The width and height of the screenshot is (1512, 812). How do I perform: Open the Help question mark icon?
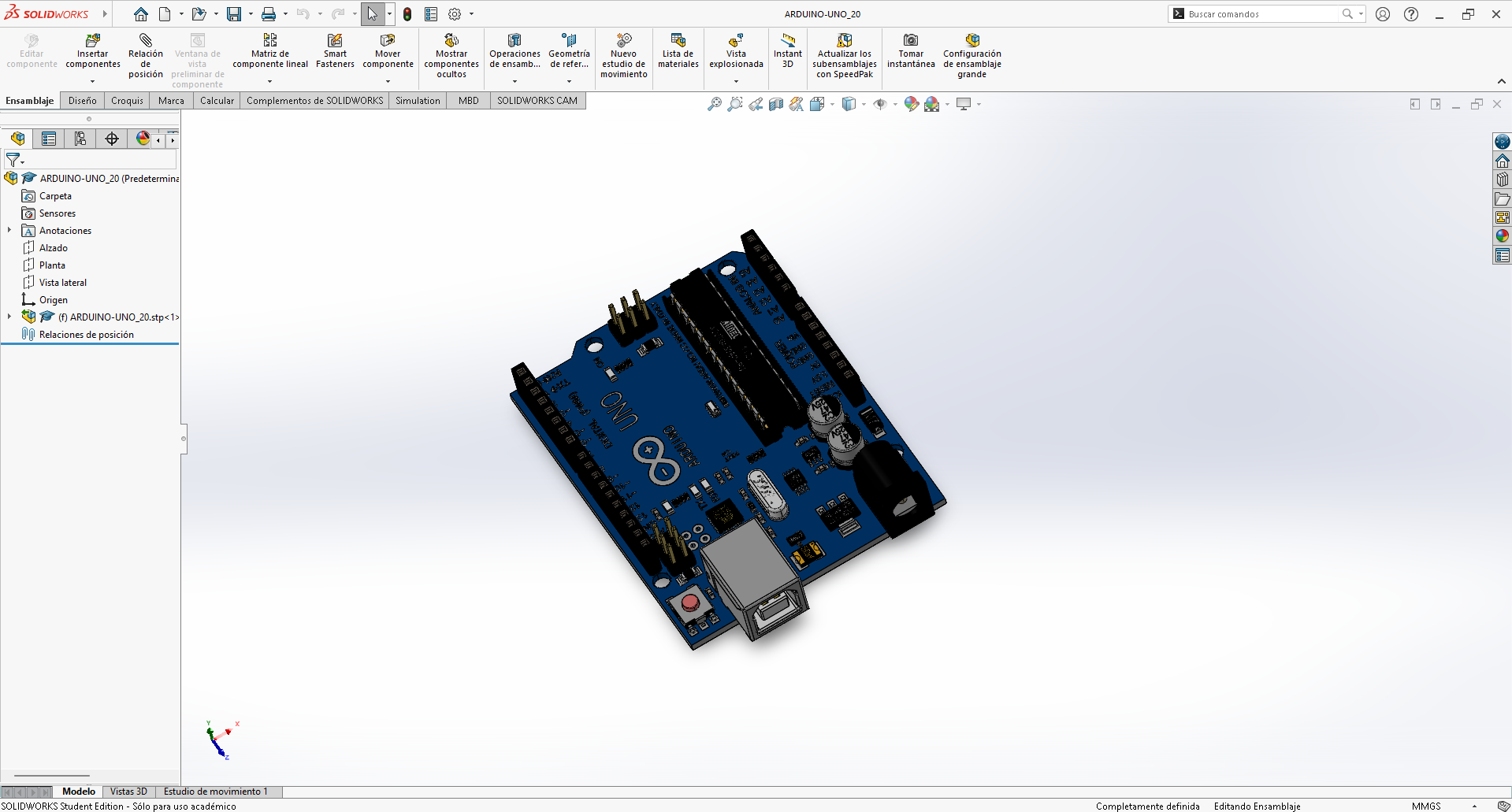tap(1411, 14)
